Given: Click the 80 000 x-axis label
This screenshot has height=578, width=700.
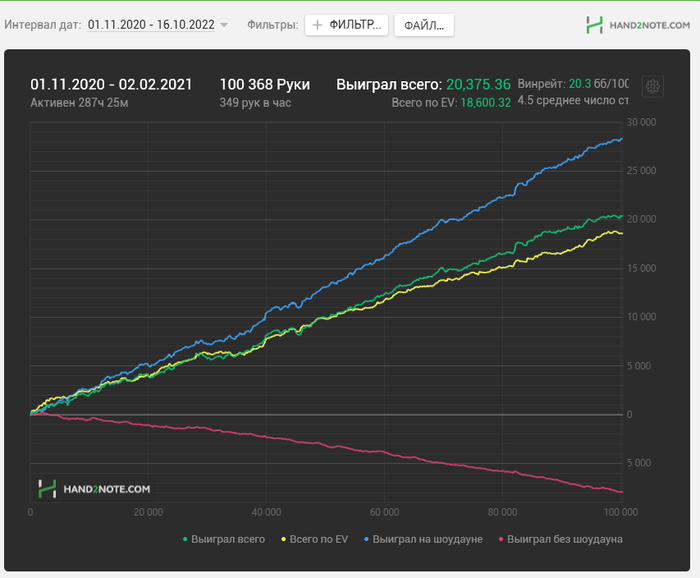Looking at the screenshot, I should (502, 512).
